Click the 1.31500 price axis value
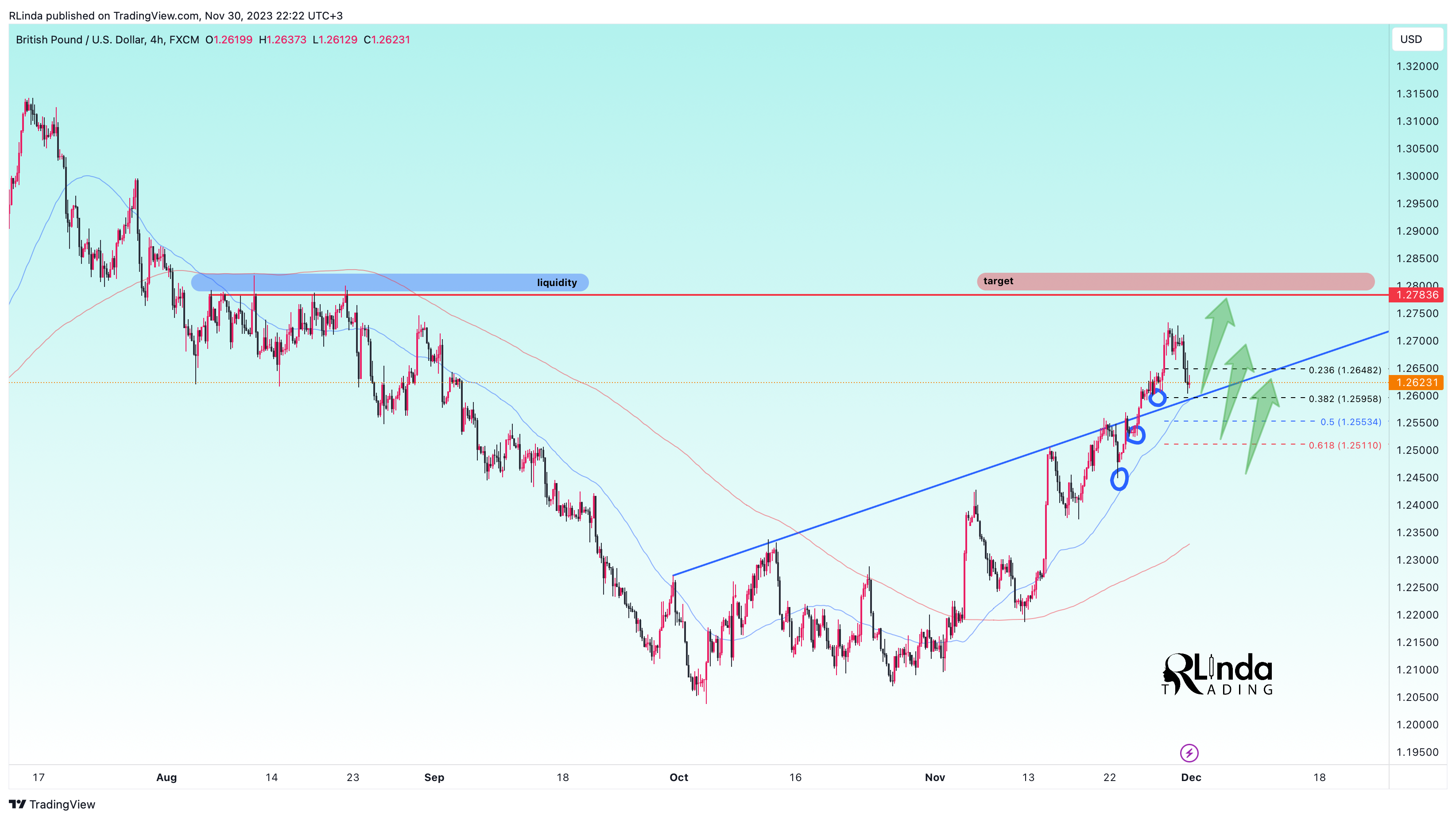 [1417, 94]
